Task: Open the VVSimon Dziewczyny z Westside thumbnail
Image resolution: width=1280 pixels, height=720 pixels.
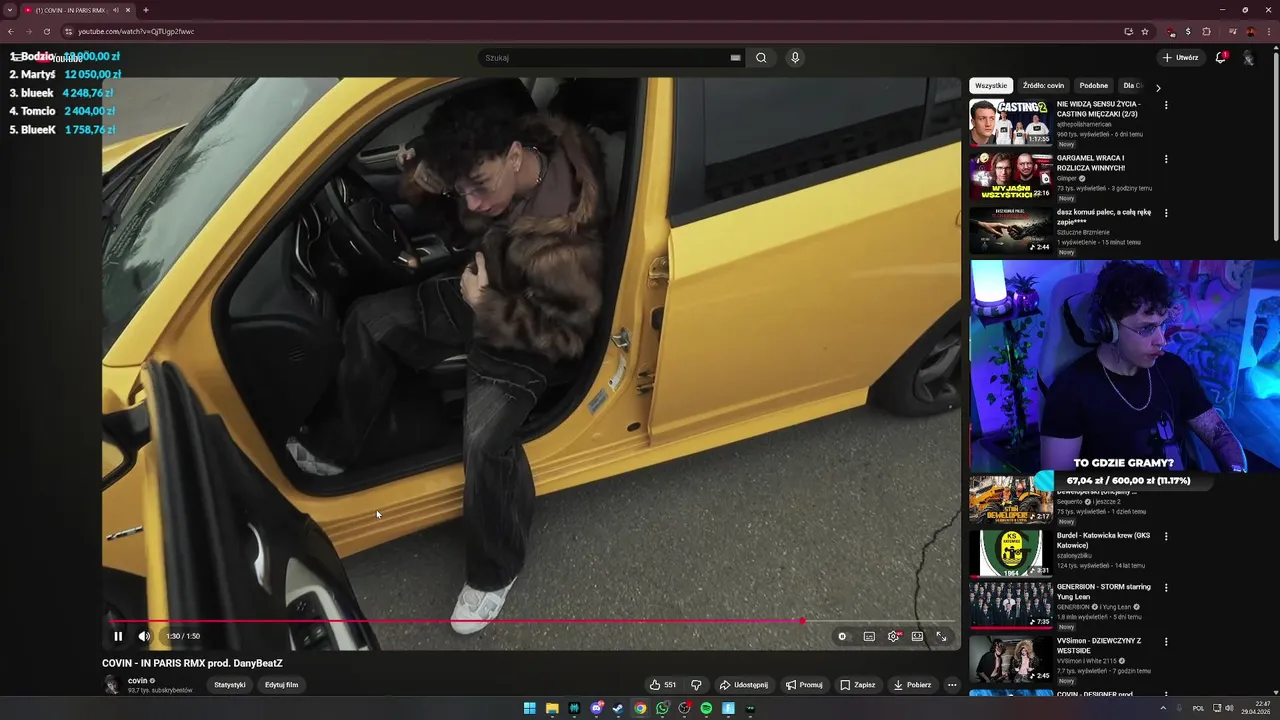Action: (1010, 659)
